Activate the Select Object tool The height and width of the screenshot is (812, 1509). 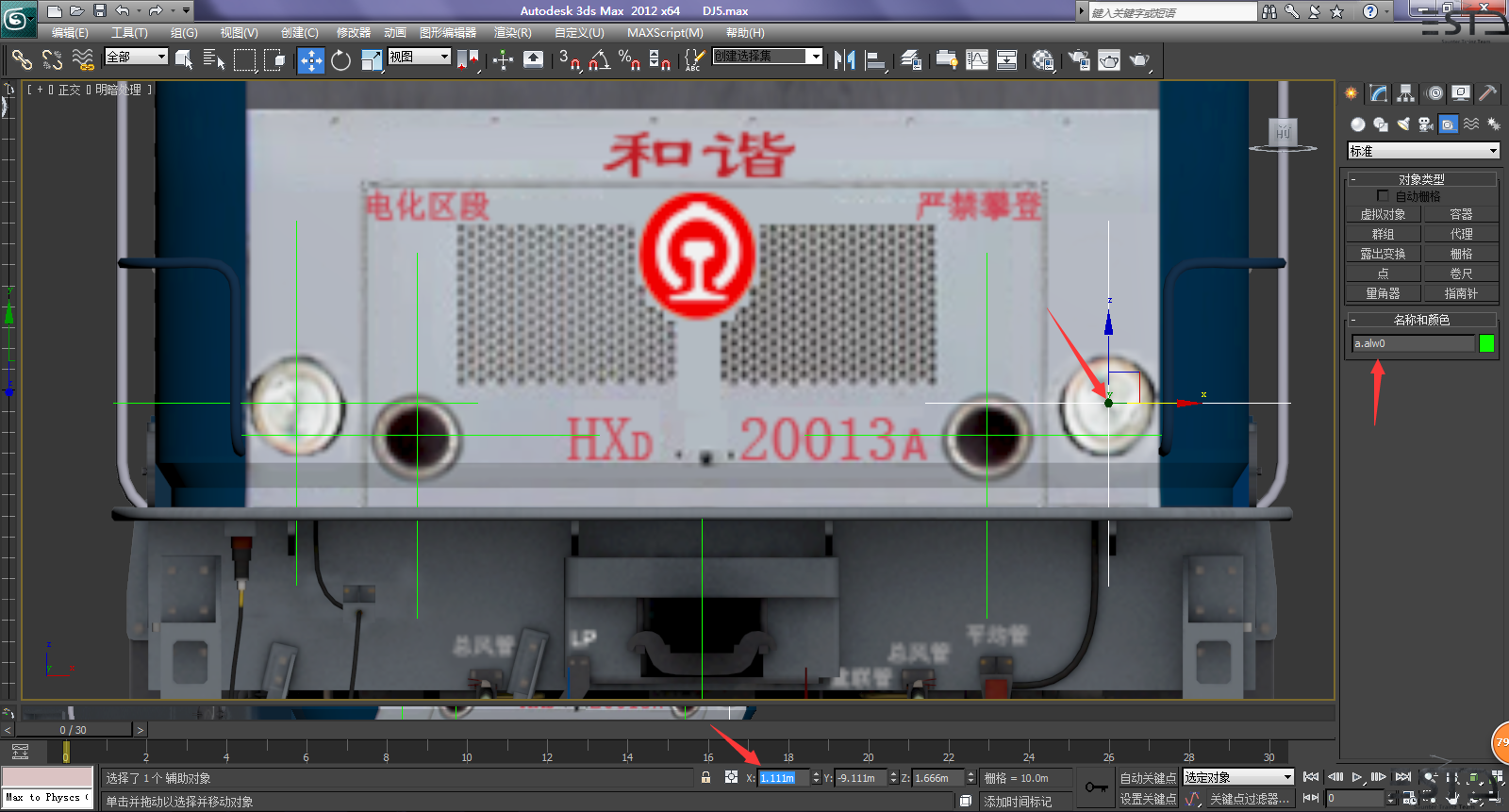pos(184,59)
